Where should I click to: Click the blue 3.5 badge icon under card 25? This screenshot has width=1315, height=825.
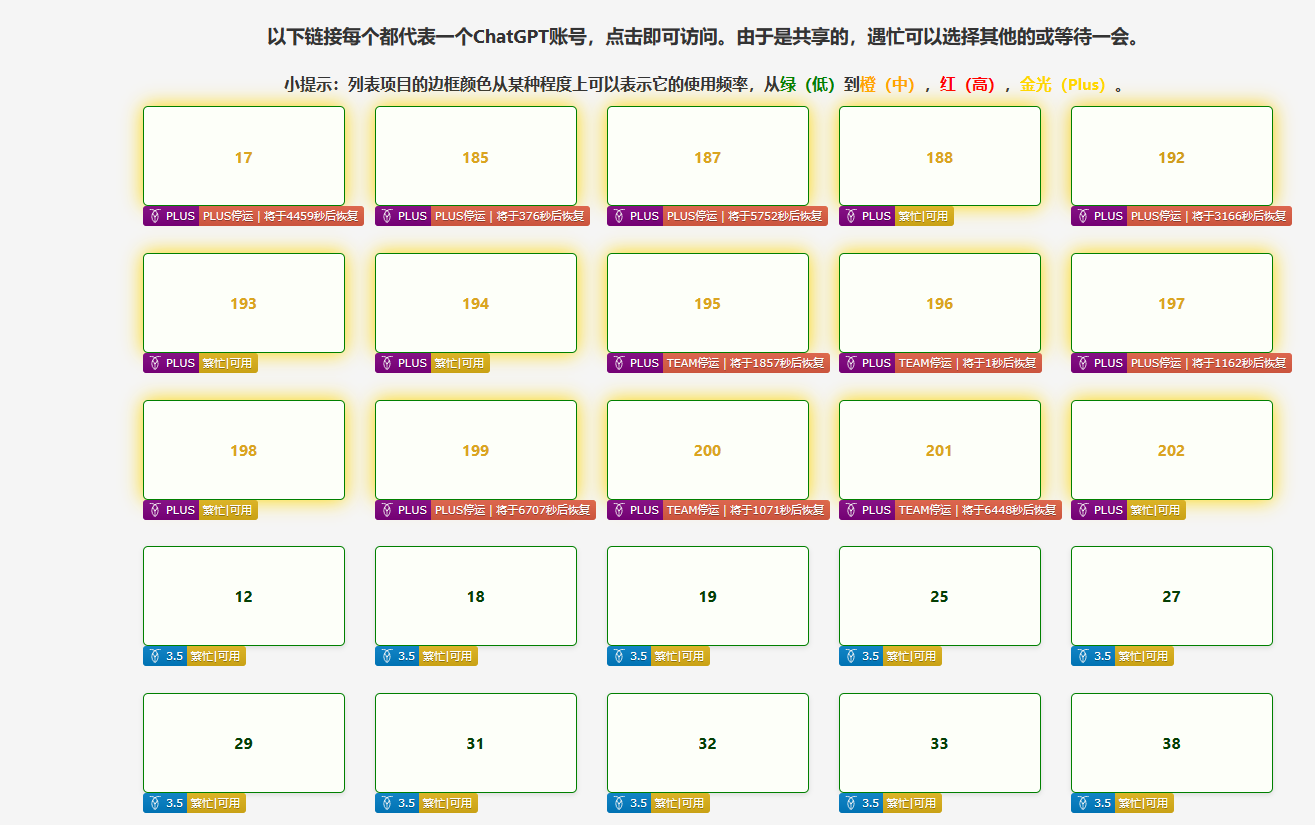point(851,656)
